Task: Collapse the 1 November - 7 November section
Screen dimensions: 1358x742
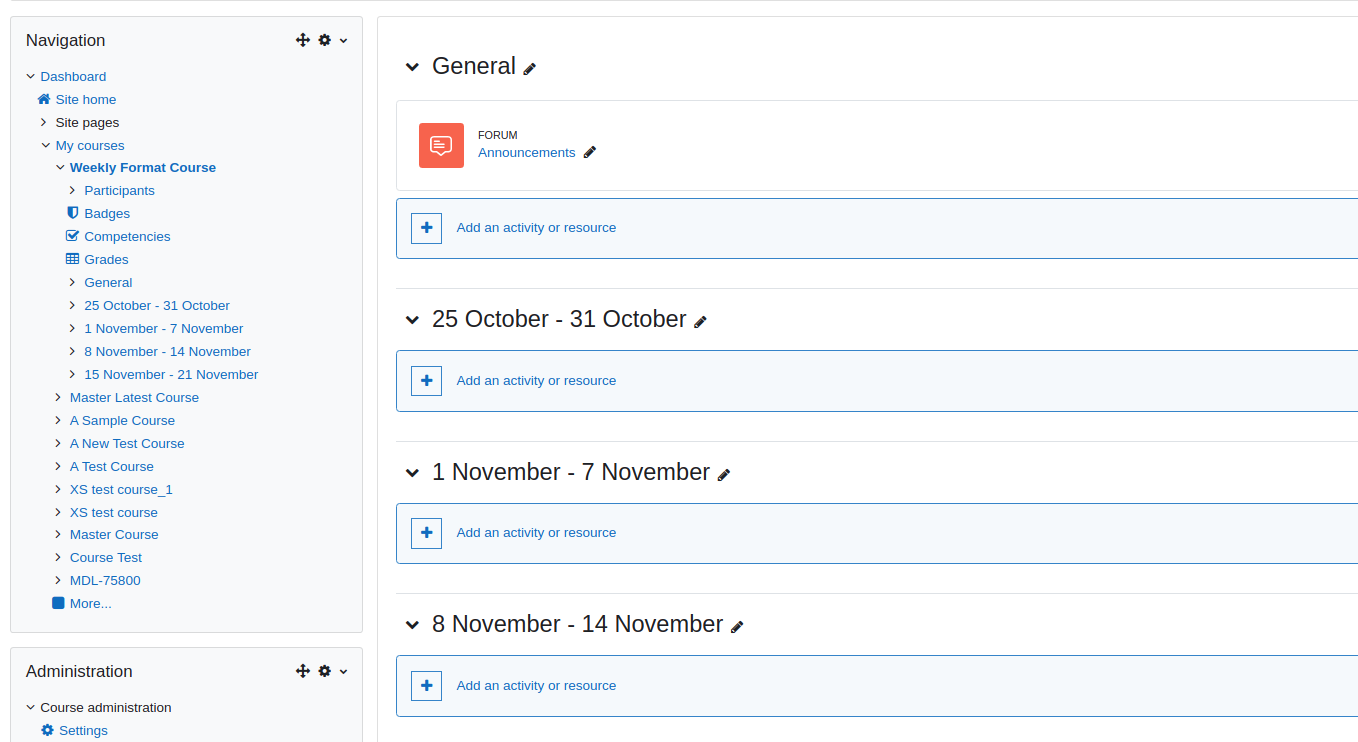Action: click(x=412, y=473)
